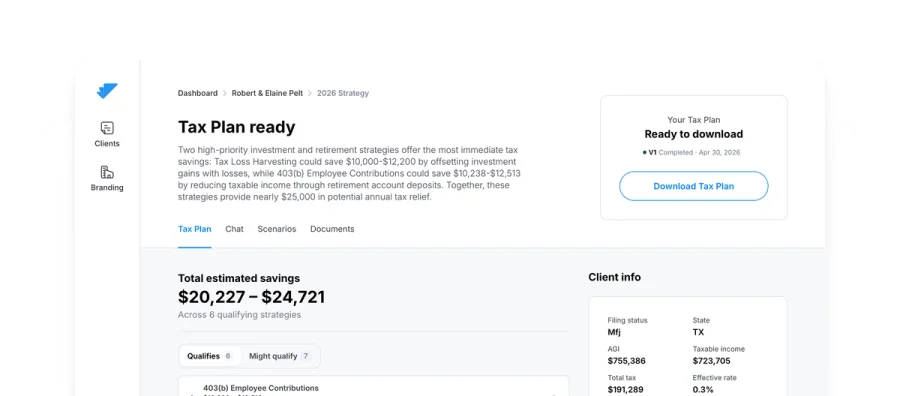
Task: Click the Branding label in sidebar
Action: tap(107, 188)
